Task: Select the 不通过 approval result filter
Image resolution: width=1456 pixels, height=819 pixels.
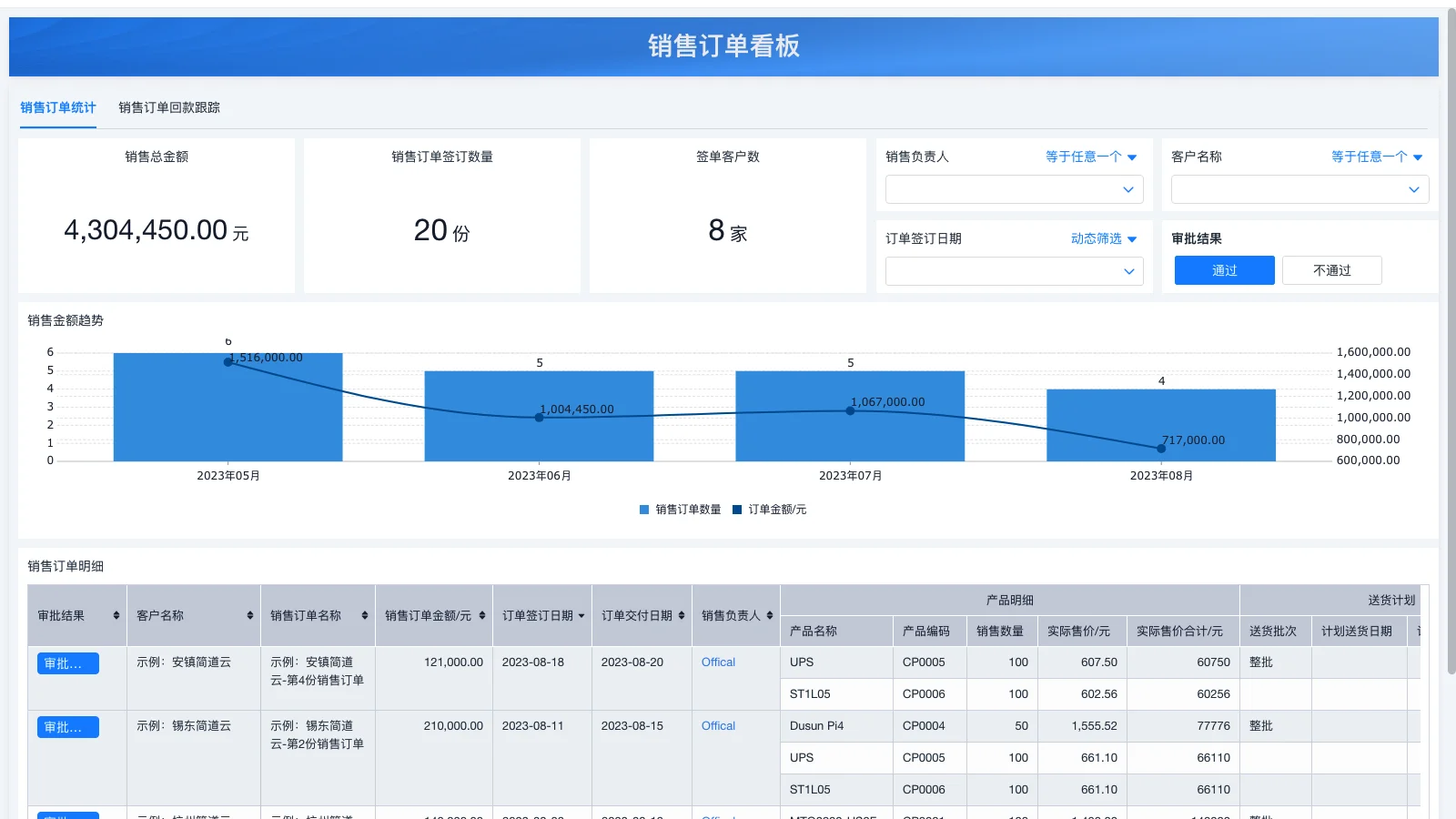Action: point(1331,269)
